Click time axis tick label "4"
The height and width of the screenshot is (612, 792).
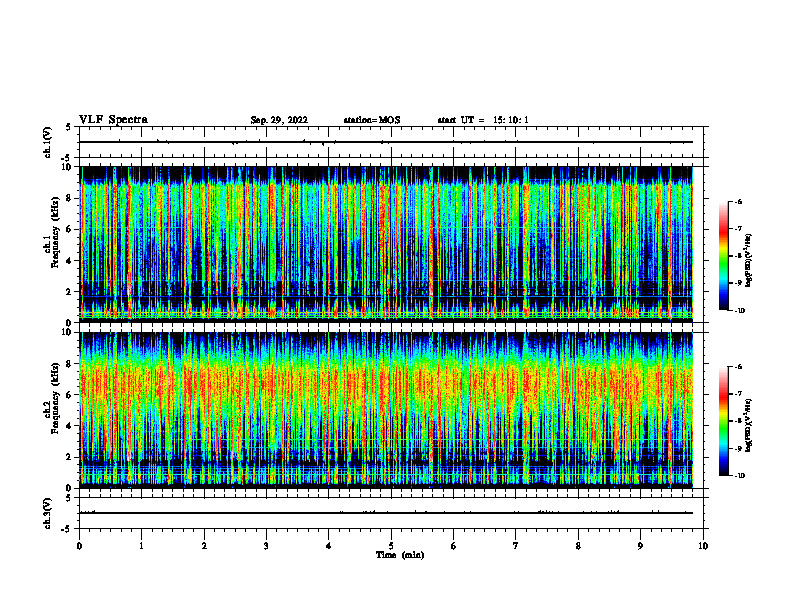[329, 546]
